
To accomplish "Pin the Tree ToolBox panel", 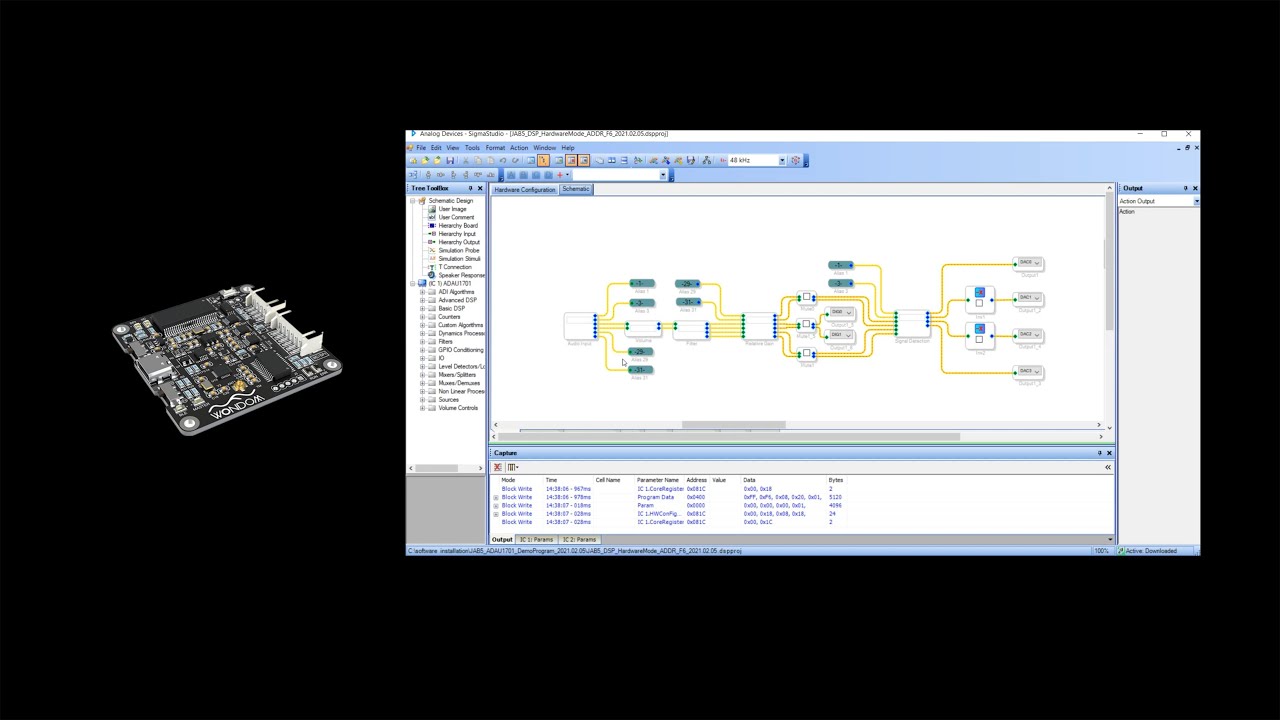I will [x=470, y=188].
